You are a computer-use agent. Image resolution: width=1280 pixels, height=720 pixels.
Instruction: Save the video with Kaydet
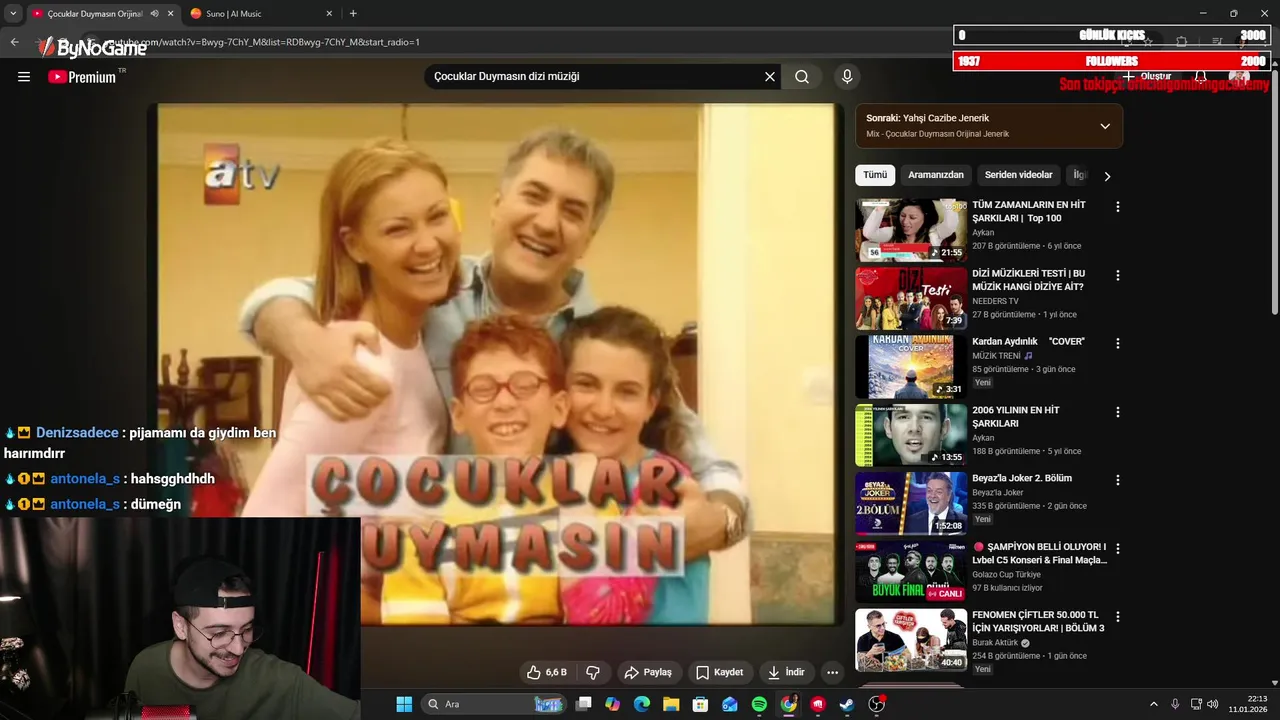720,672
